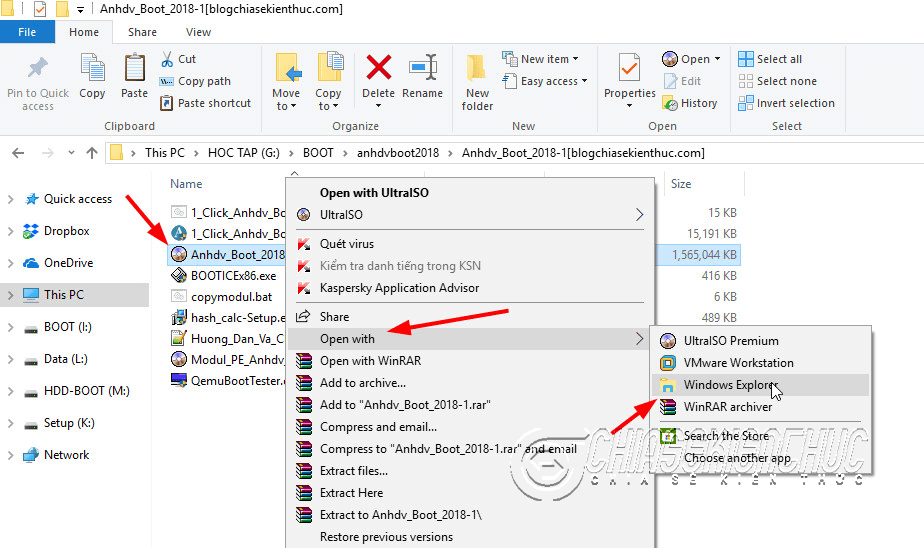Click the Copy icon in Clipboard group

(x=92, y=67)
